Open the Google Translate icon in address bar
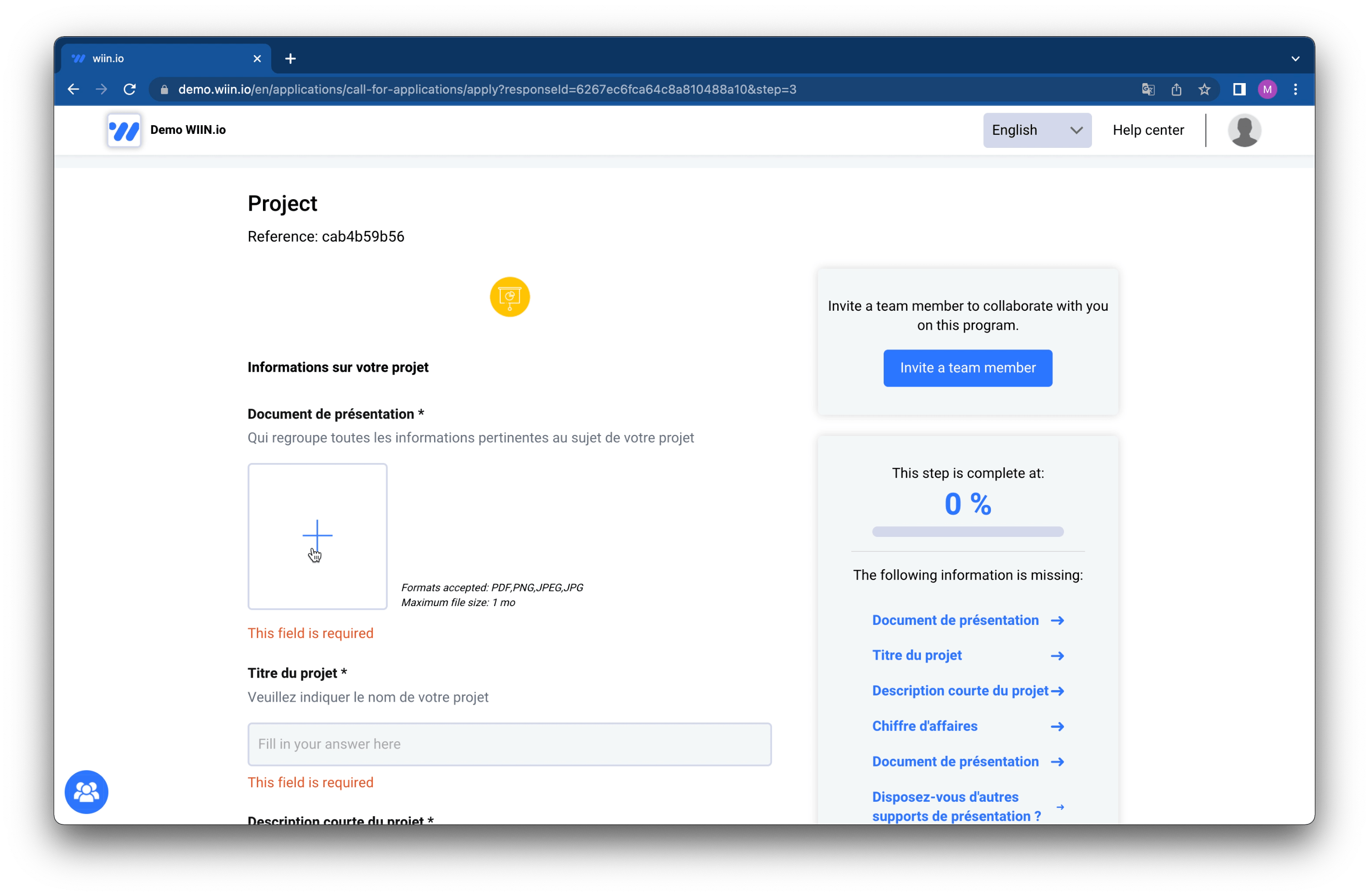The width and height of the screenshot is (1369, 896). tap(1148, 89)
